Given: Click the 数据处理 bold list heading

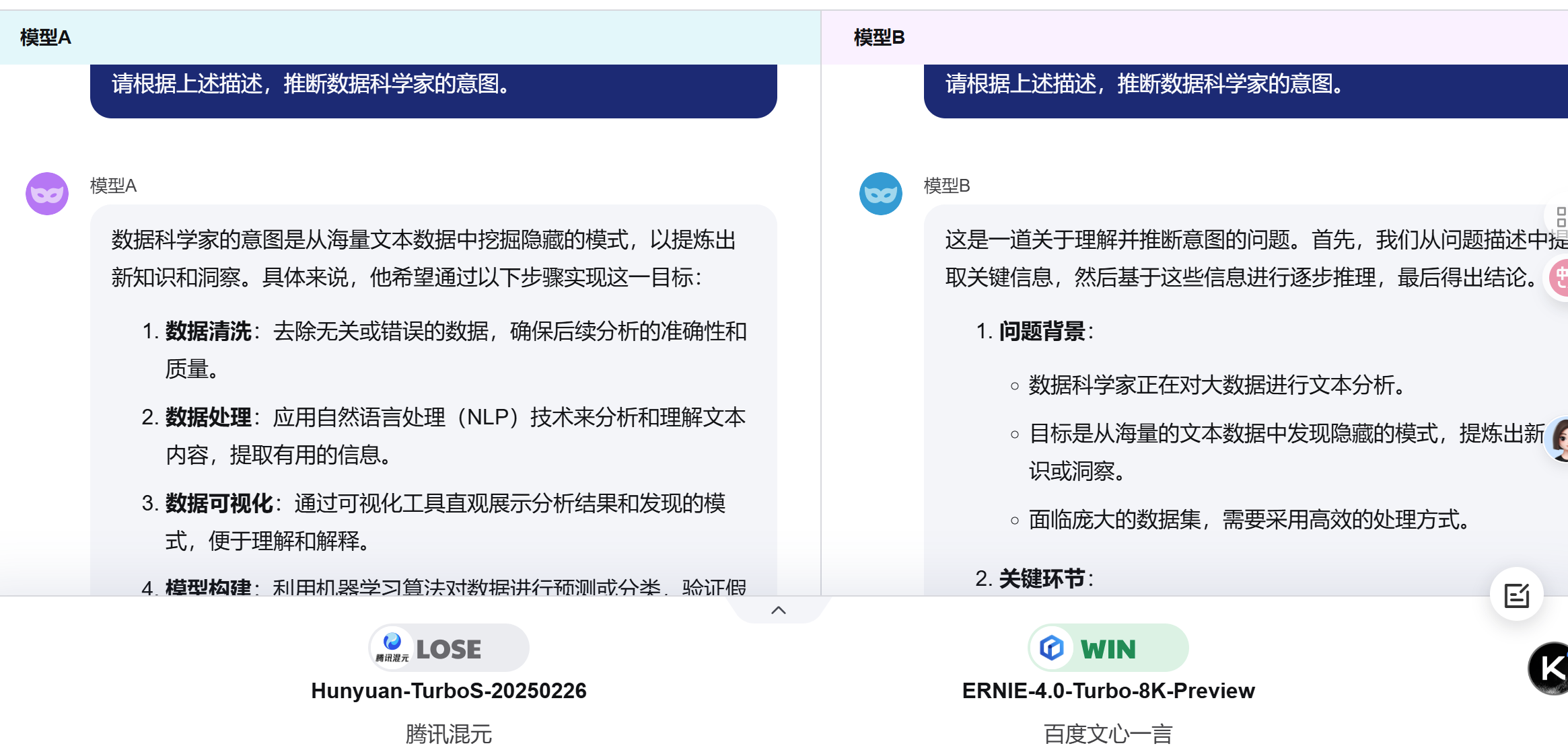Looking at the screenshot, I should point(209,417).
